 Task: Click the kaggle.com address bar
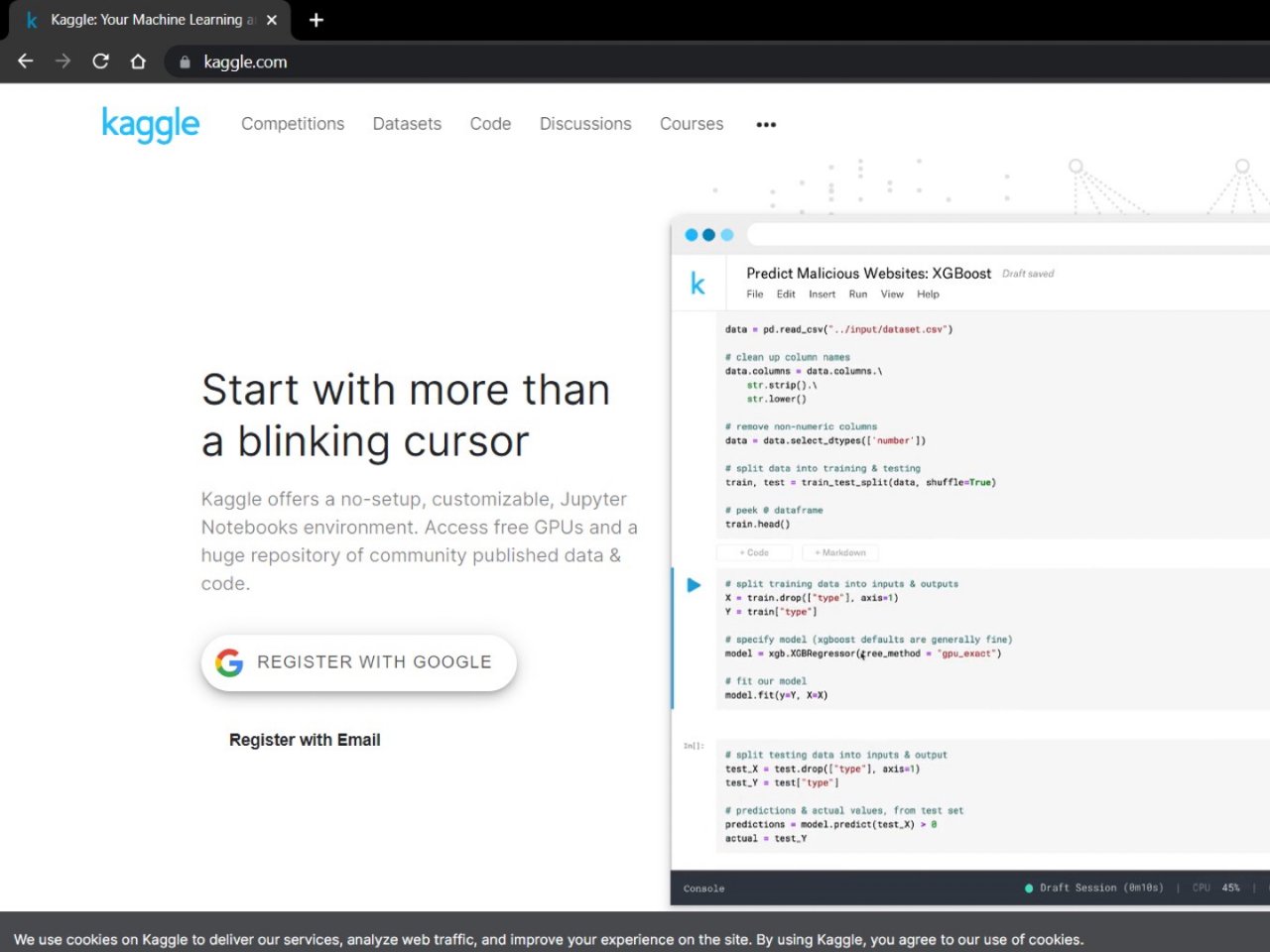pyautogui.click(x=714, y=61)
